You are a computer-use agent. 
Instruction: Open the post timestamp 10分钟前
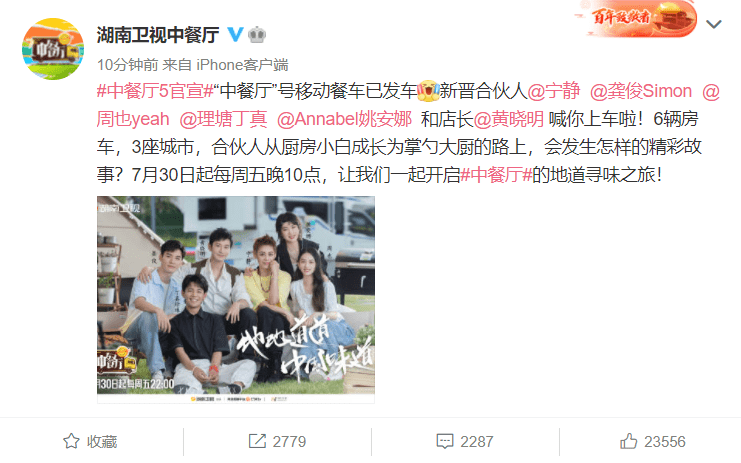(x=128, y=65)
